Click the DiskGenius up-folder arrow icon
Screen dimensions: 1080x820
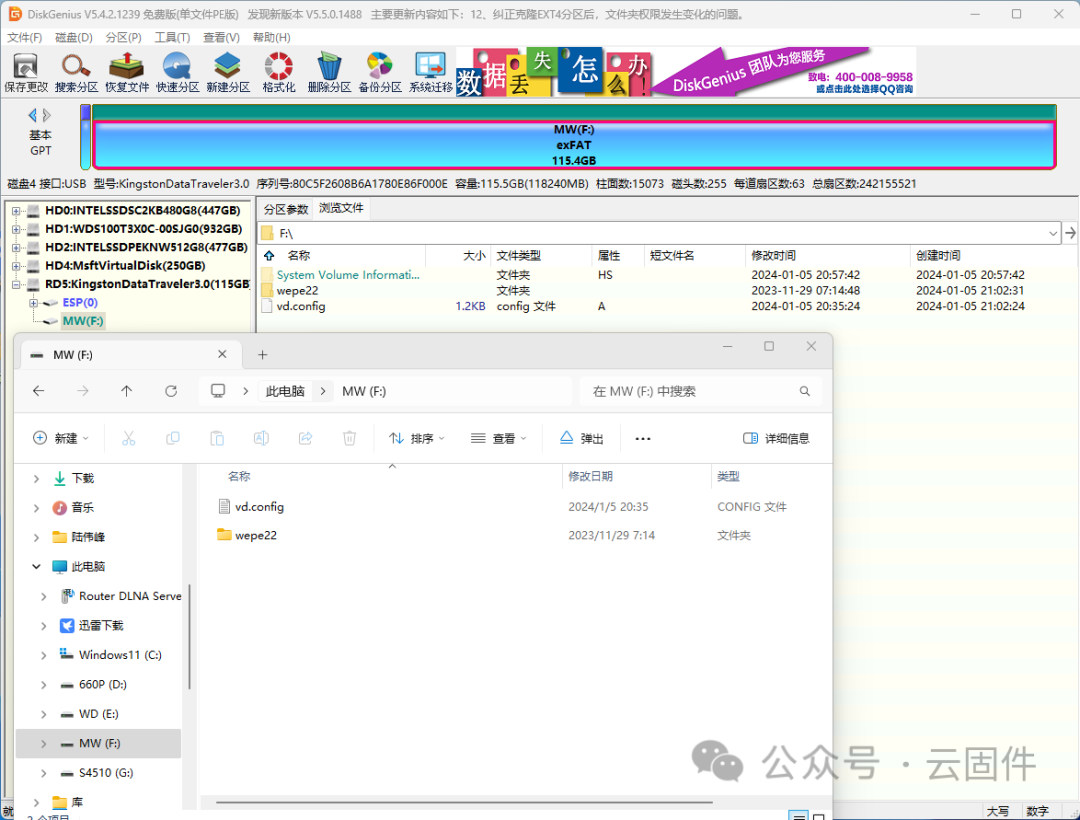tap(269, 255)
